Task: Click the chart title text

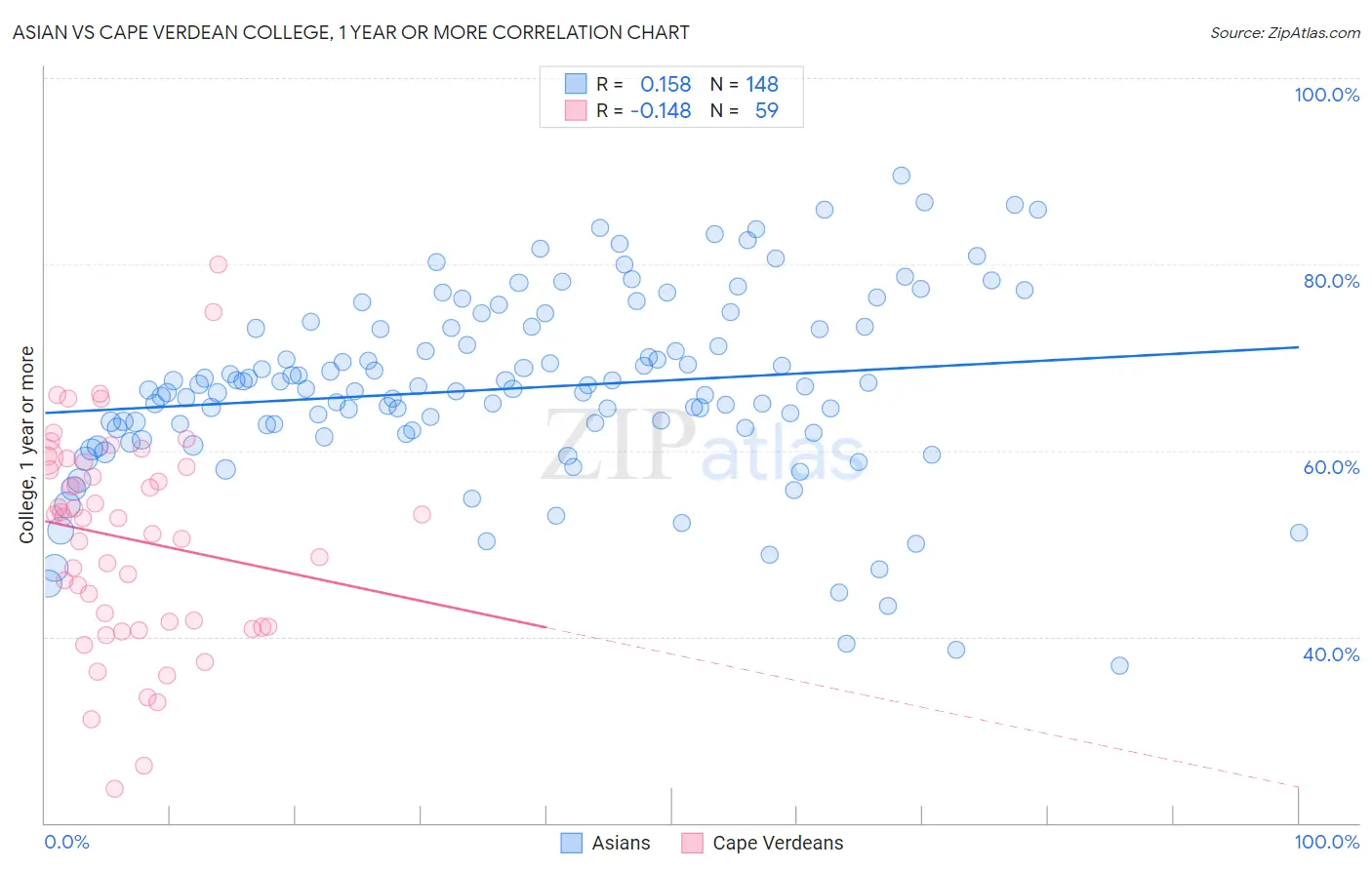Action: [x=350, y=32]
